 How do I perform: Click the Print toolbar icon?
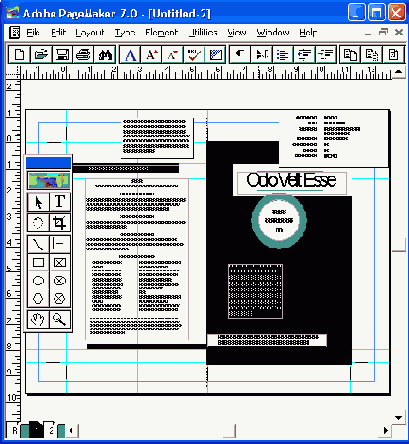[x=83, y=54]
